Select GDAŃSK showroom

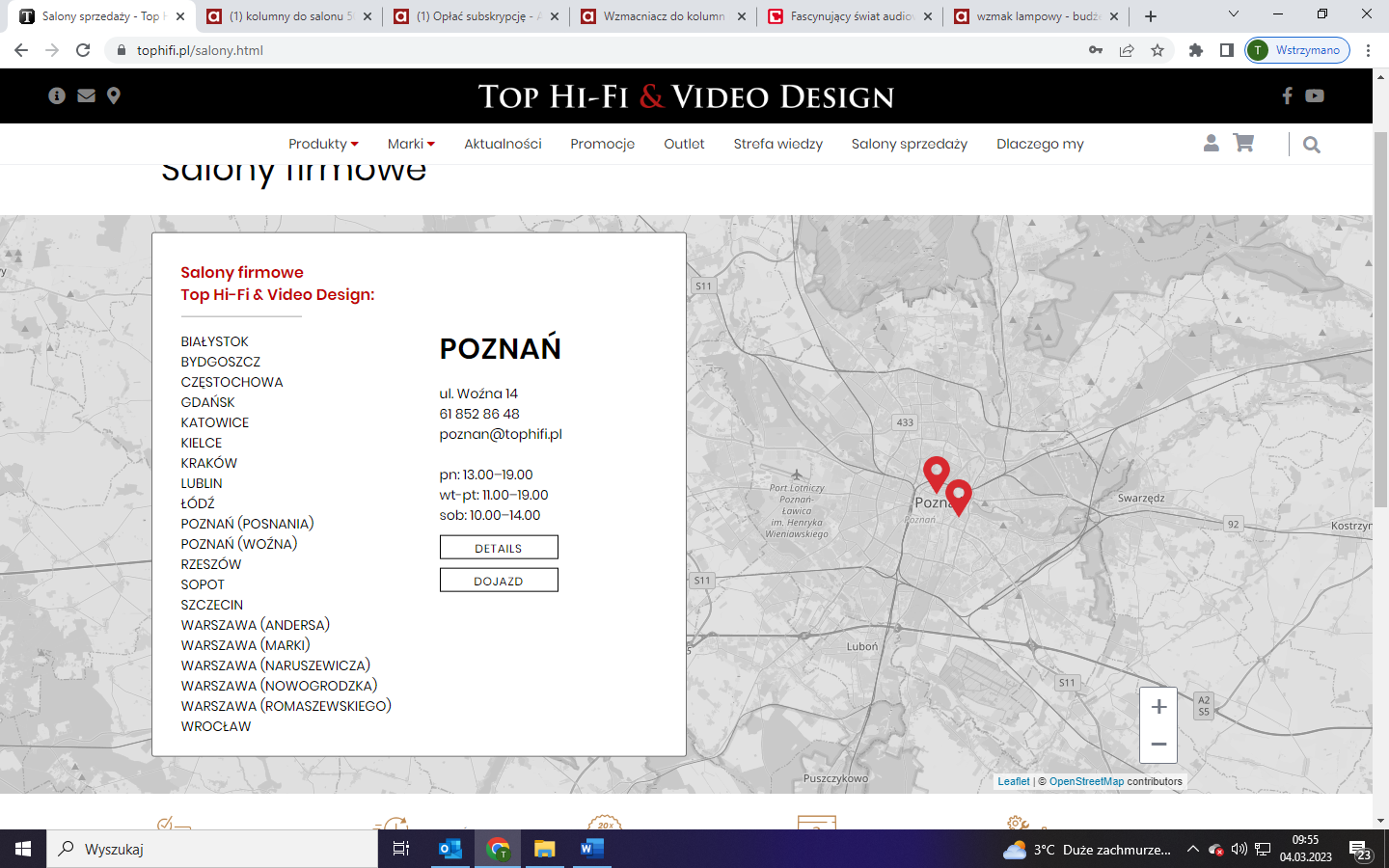[207, 402]
